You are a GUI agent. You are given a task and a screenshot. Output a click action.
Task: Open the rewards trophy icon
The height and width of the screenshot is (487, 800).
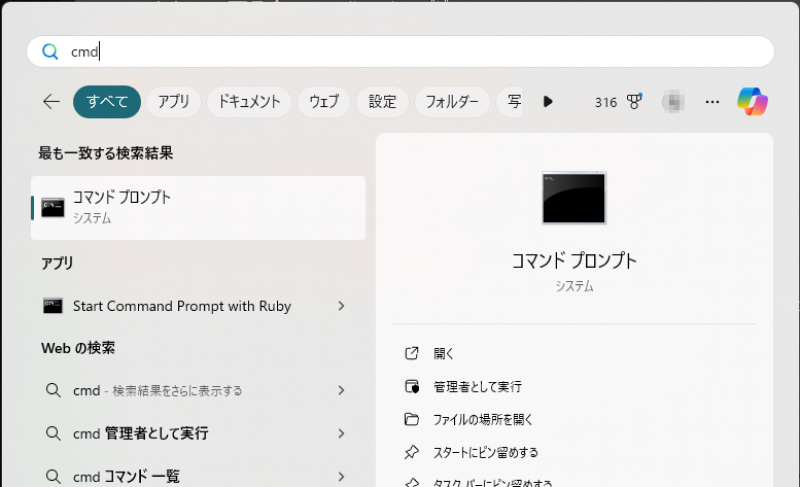tap(634, 102)
